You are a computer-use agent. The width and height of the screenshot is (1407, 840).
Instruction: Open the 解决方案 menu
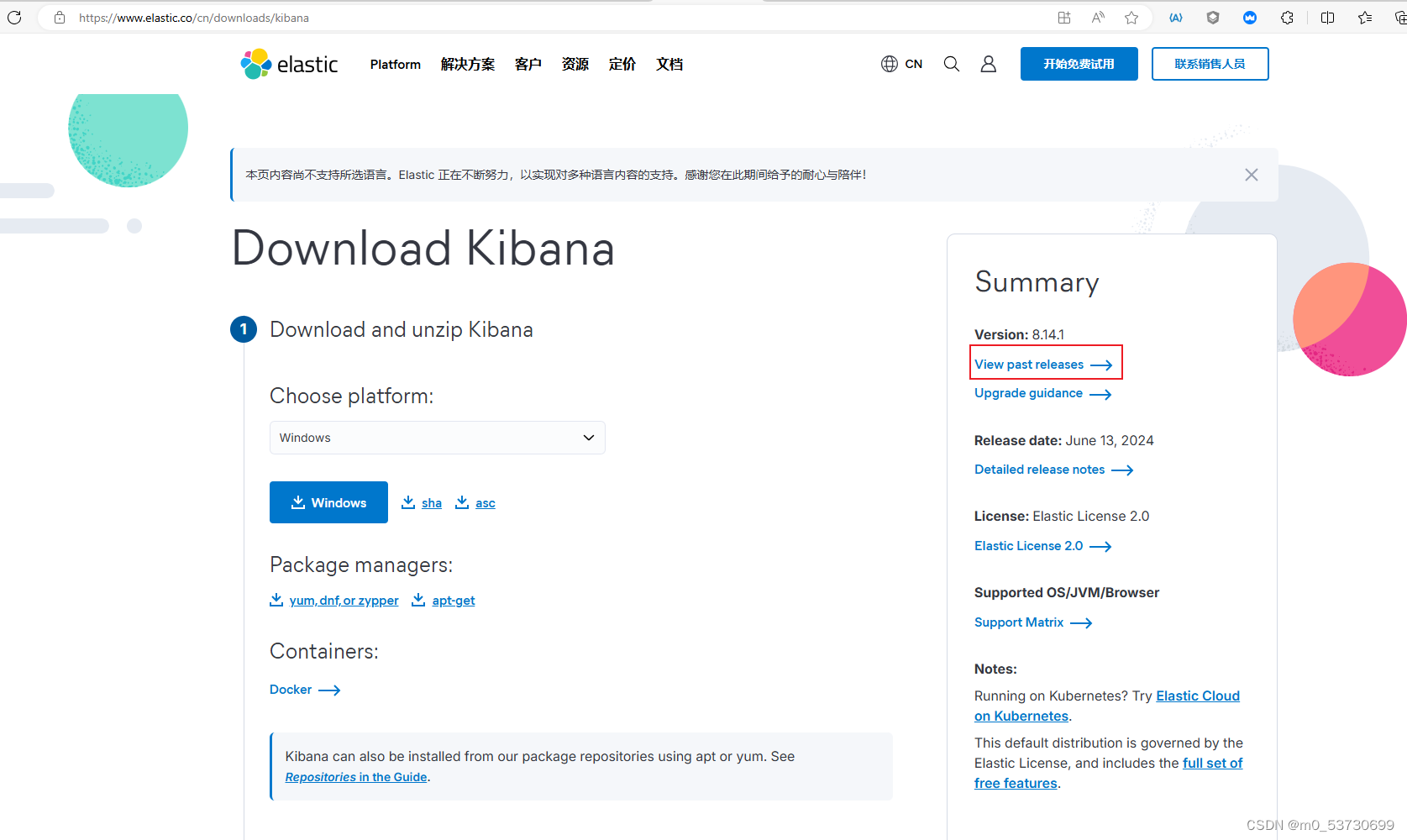467,64
